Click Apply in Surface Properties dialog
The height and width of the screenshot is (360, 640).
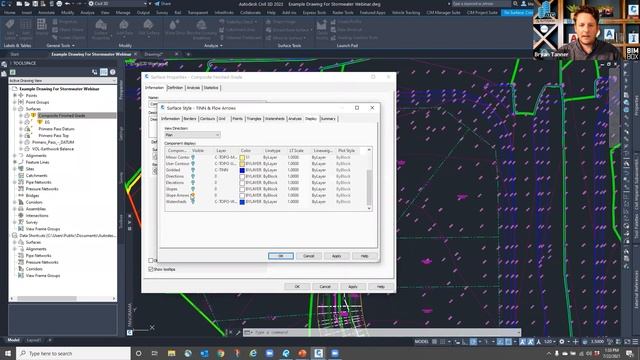(x=353, y=287)
